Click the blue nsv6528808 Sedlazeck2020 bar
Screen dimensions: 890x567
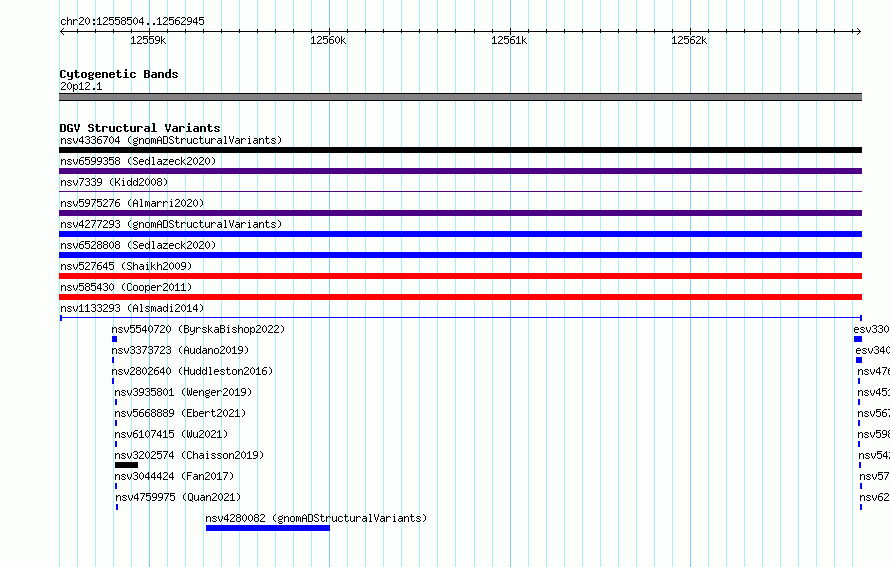(460, 255)
